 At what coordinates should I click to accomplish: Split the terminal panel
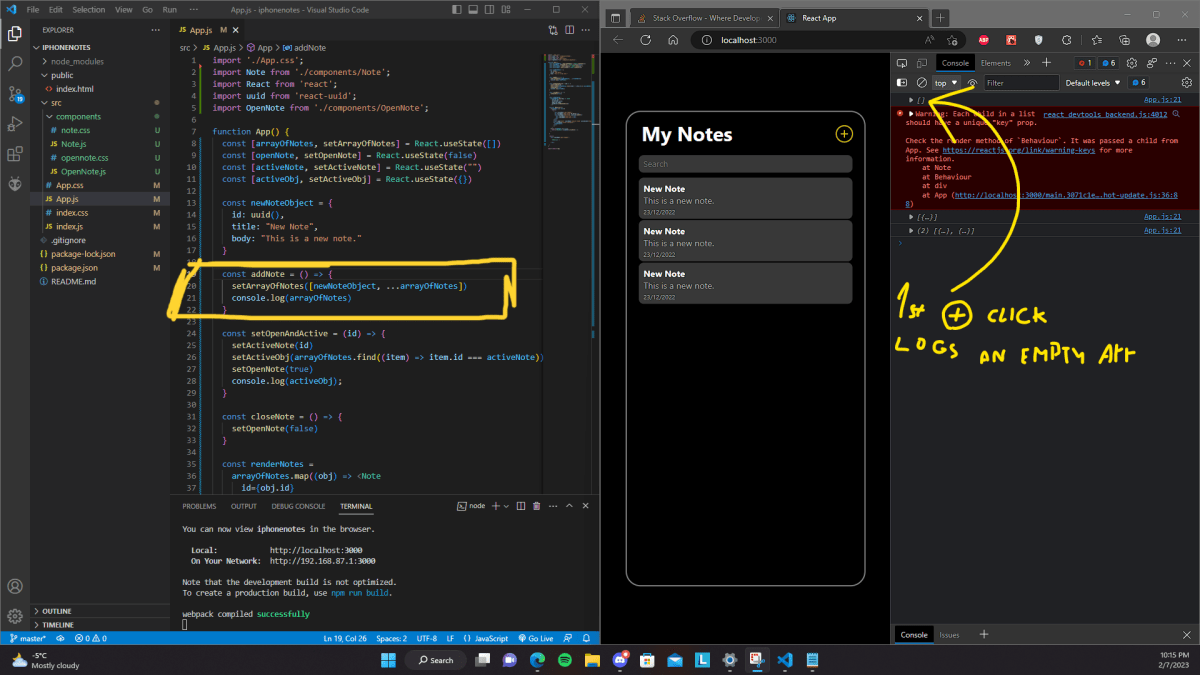[x=521, y=506]
